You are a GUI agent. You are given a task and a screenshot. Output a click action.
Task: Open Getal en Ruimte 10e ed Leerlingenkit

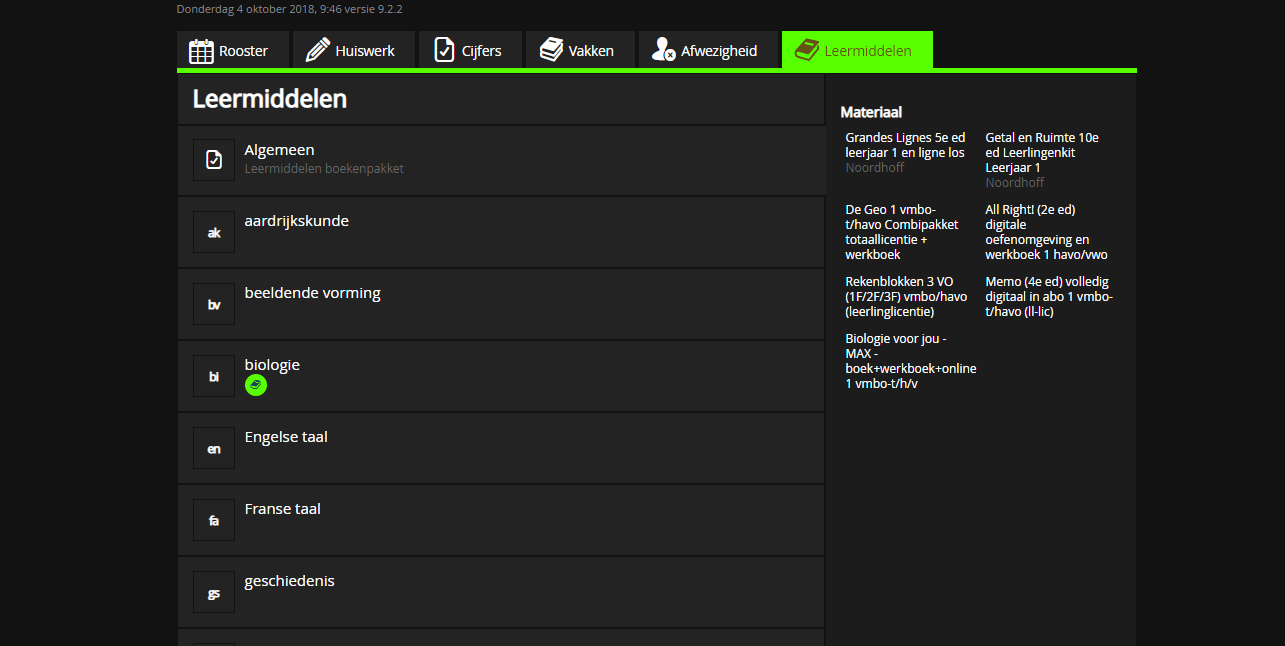[1042, 160]
